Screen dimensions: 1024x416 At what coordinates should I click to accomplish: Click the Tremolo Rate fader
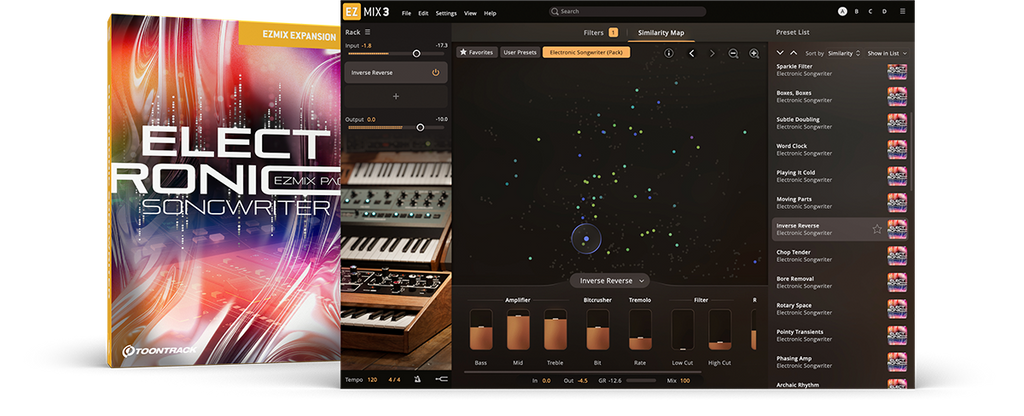[640, 330]
